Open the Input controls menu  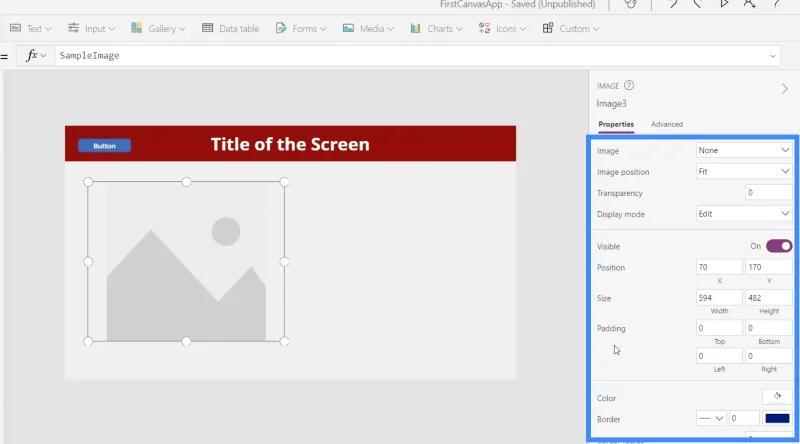[x=91, y=29]
